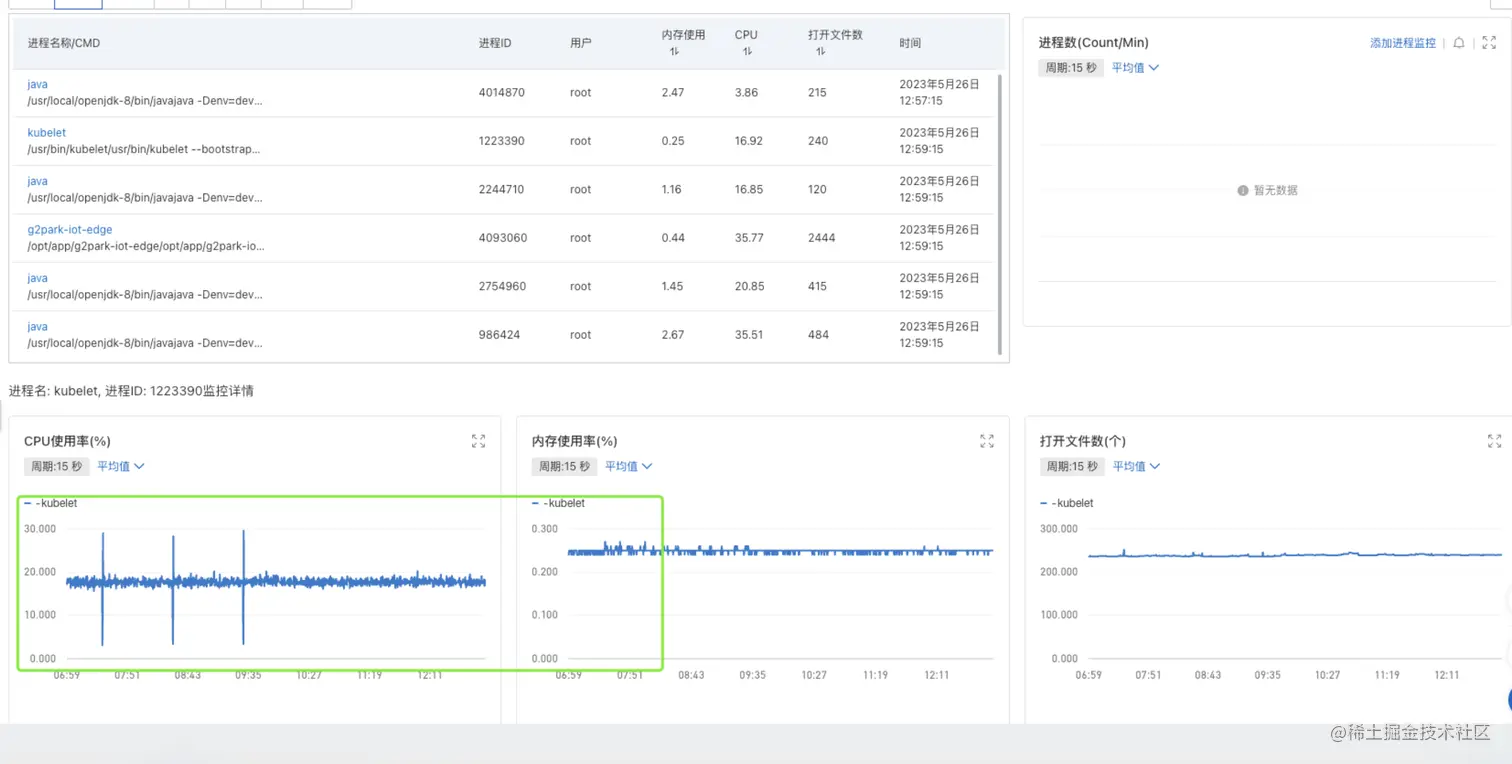This screenshot has width=1512, height=764.
Task: Expand the 内存使用率 chart to fullscreen
Action: [x=987, y=441]
